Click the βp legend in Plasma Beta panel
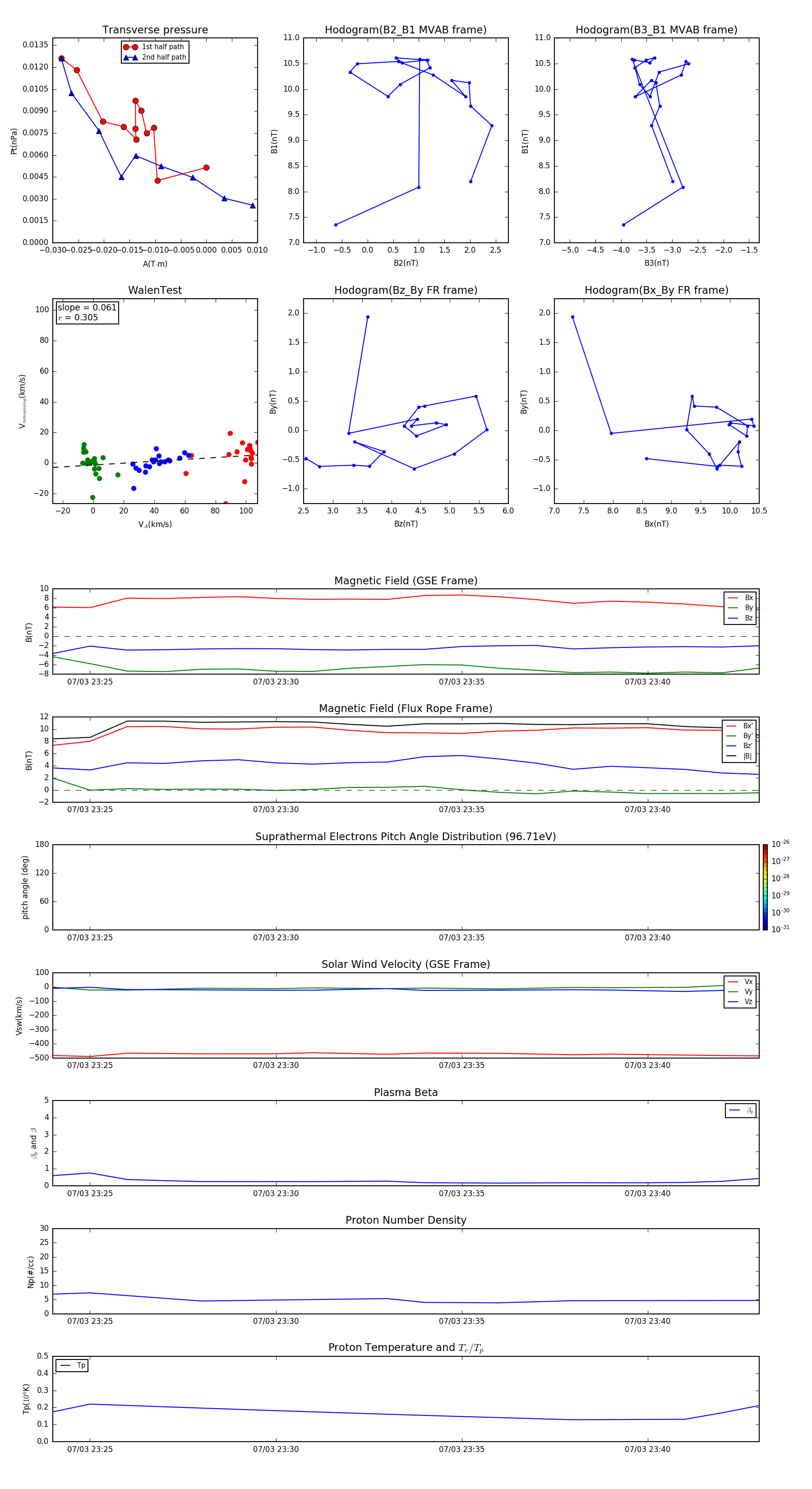 click(741, 1110)
